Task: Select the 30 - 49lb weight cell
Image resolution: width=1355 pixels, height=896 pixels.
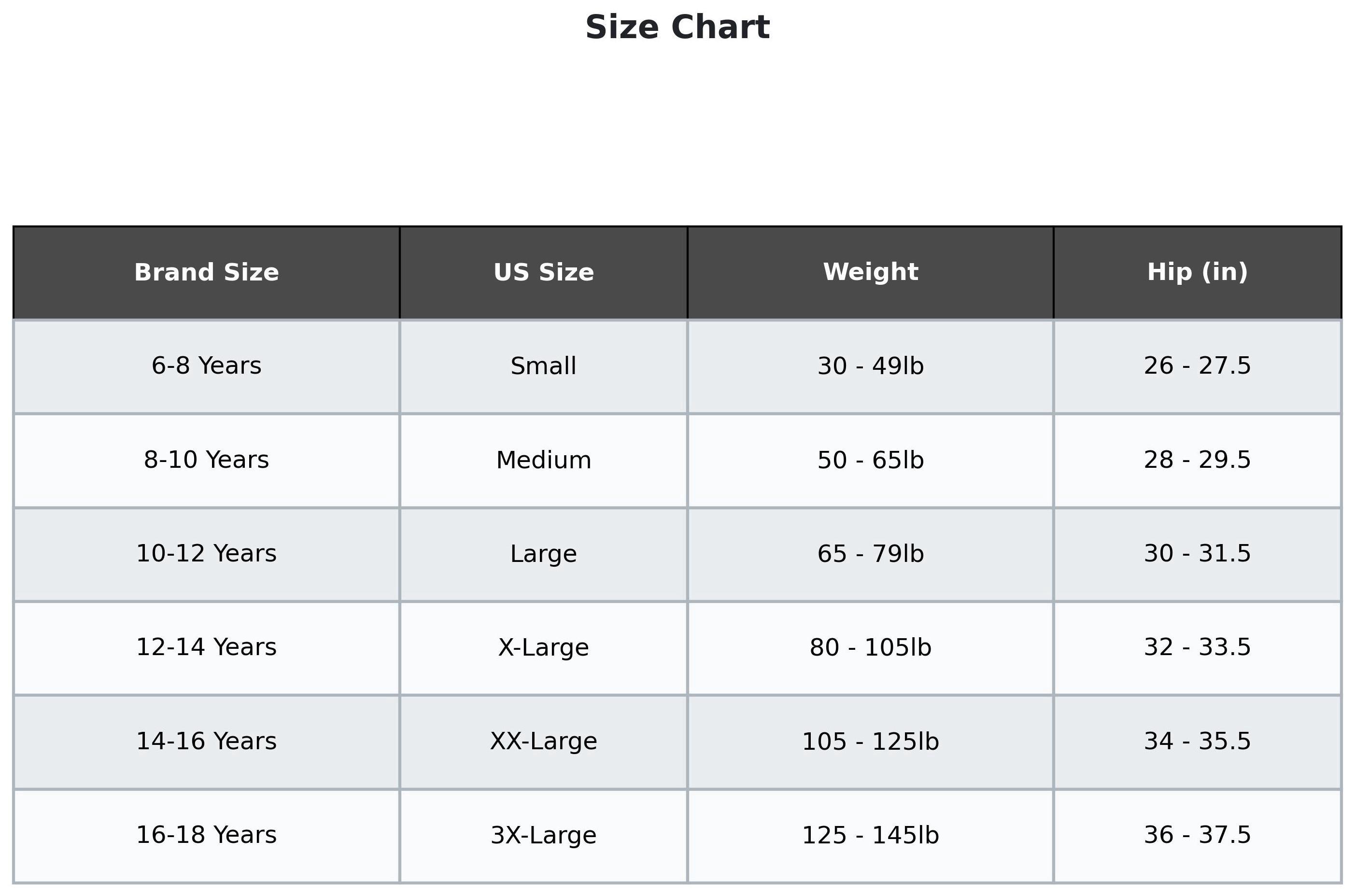Action: coord(870,366)
